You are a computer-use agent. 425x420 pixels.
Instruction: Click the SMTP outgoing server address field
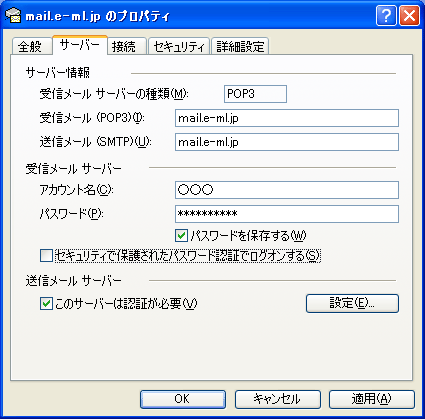tap(287, 142)
